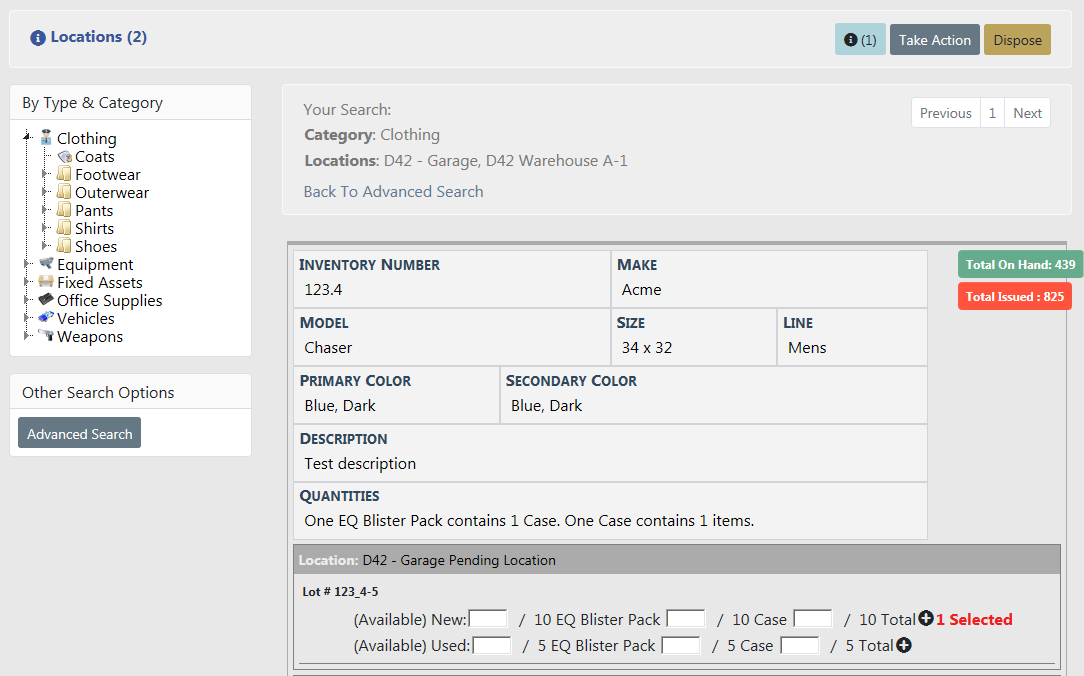Go to the Next results page
This screenshot has width=1084, height=676.
point(1027,113)
